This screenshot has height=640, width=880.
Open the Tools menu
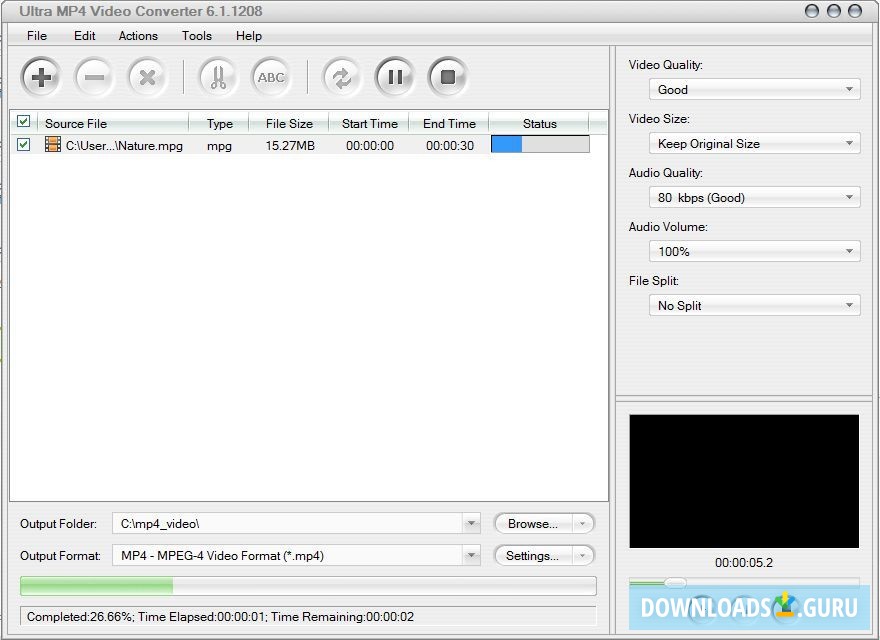(x=196, y=35)
